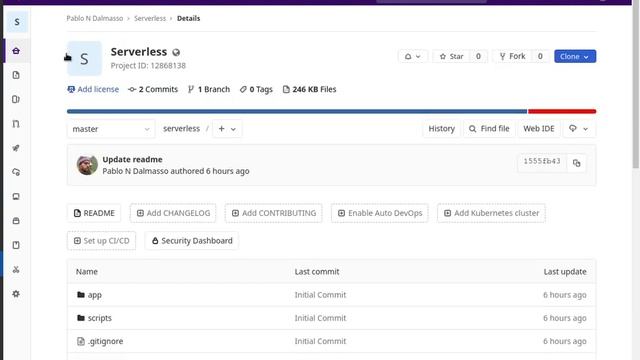640x360 pixels.
Task: Open Project overview home icon in sidebar
Action: tap(16, 51)
